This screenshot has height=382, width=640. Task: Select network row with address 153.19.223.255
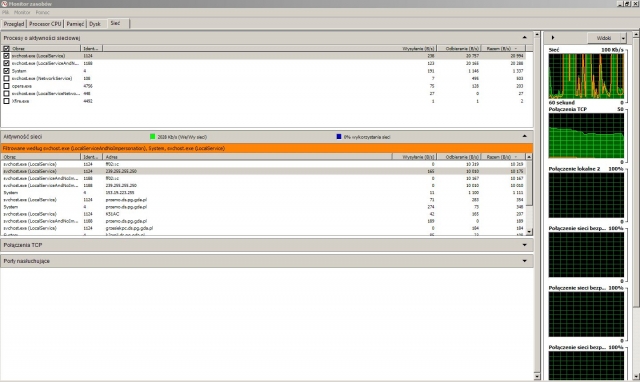point(263,193)
